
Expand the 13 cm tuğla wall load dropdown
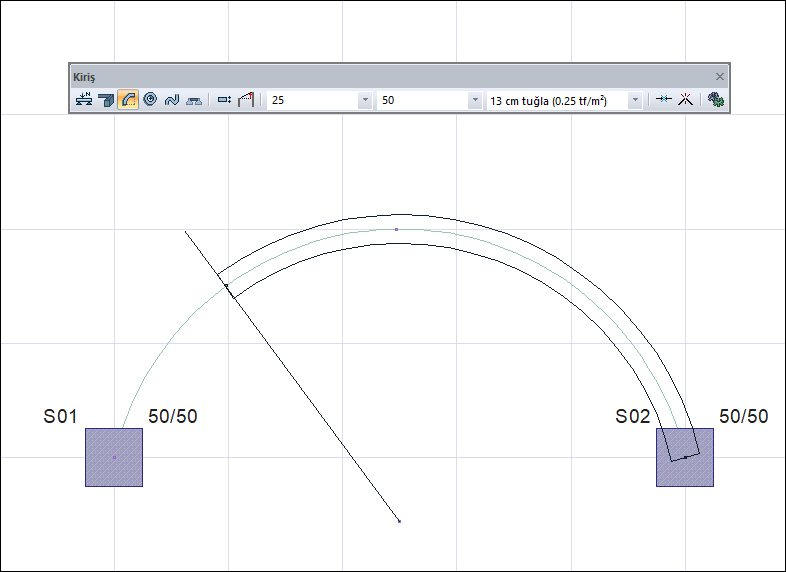pos(634,100)
